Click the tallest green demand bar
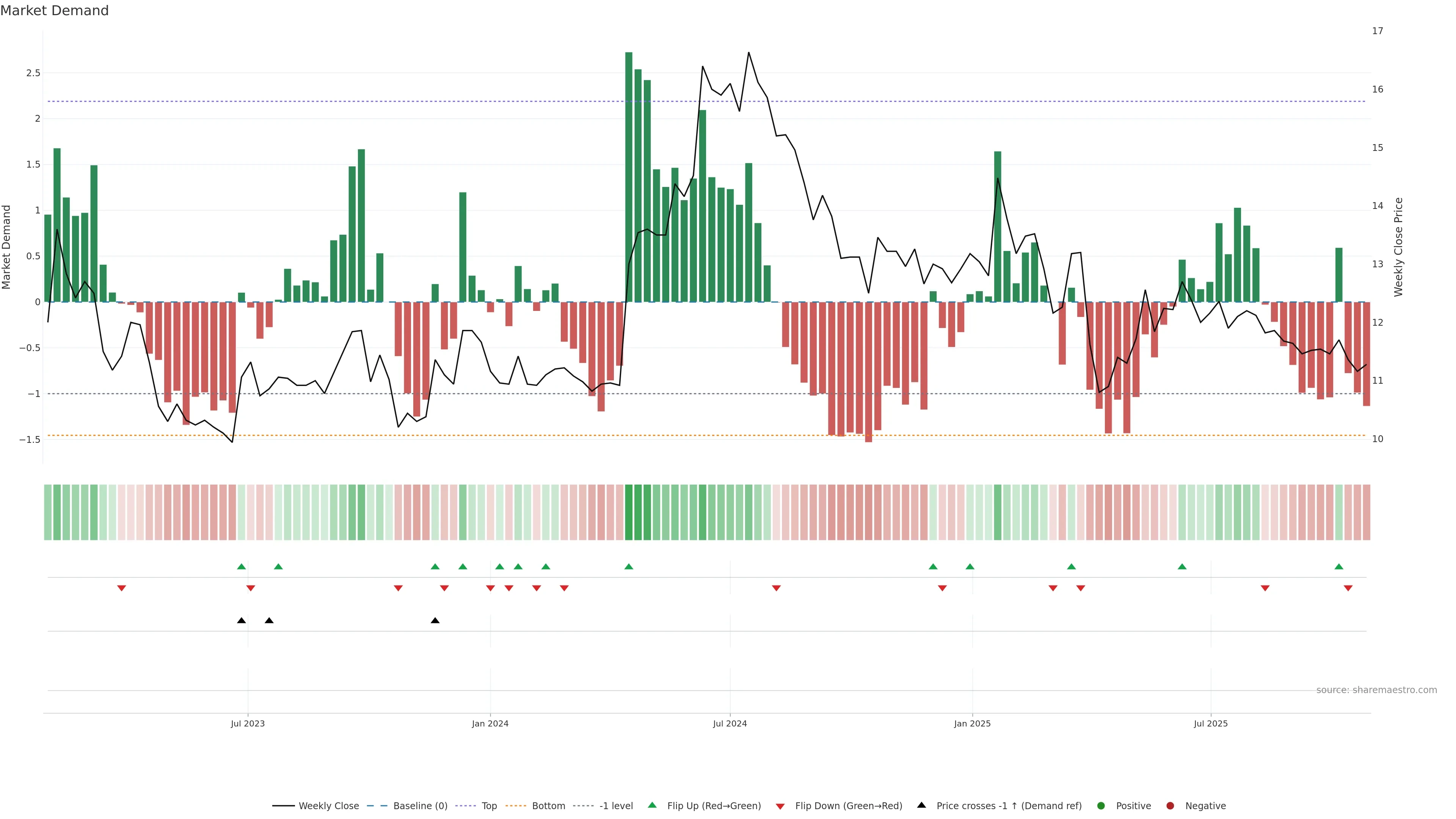Viewport: 1456px width, 819px height. 629,177
